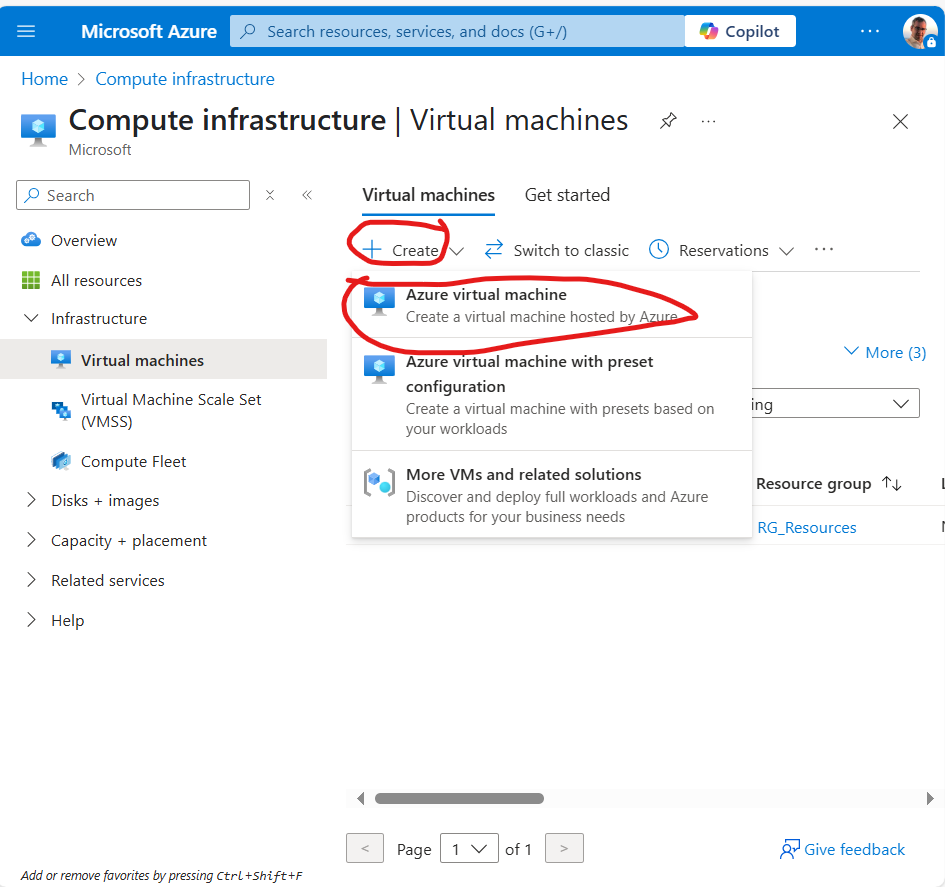Viewport: 945px width, 887px height.
Task: Switch to the Get started tab
Action: (567, 195)
